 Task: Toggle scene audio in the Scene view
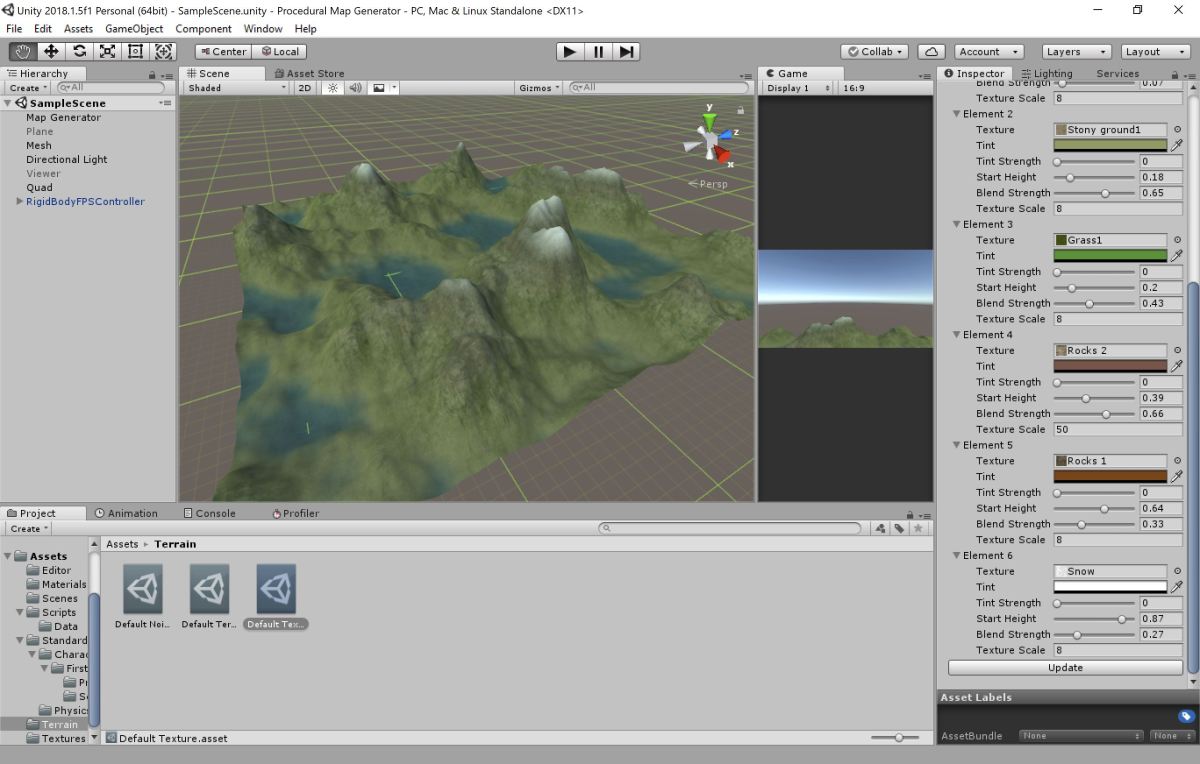click(x=354, y=87)
